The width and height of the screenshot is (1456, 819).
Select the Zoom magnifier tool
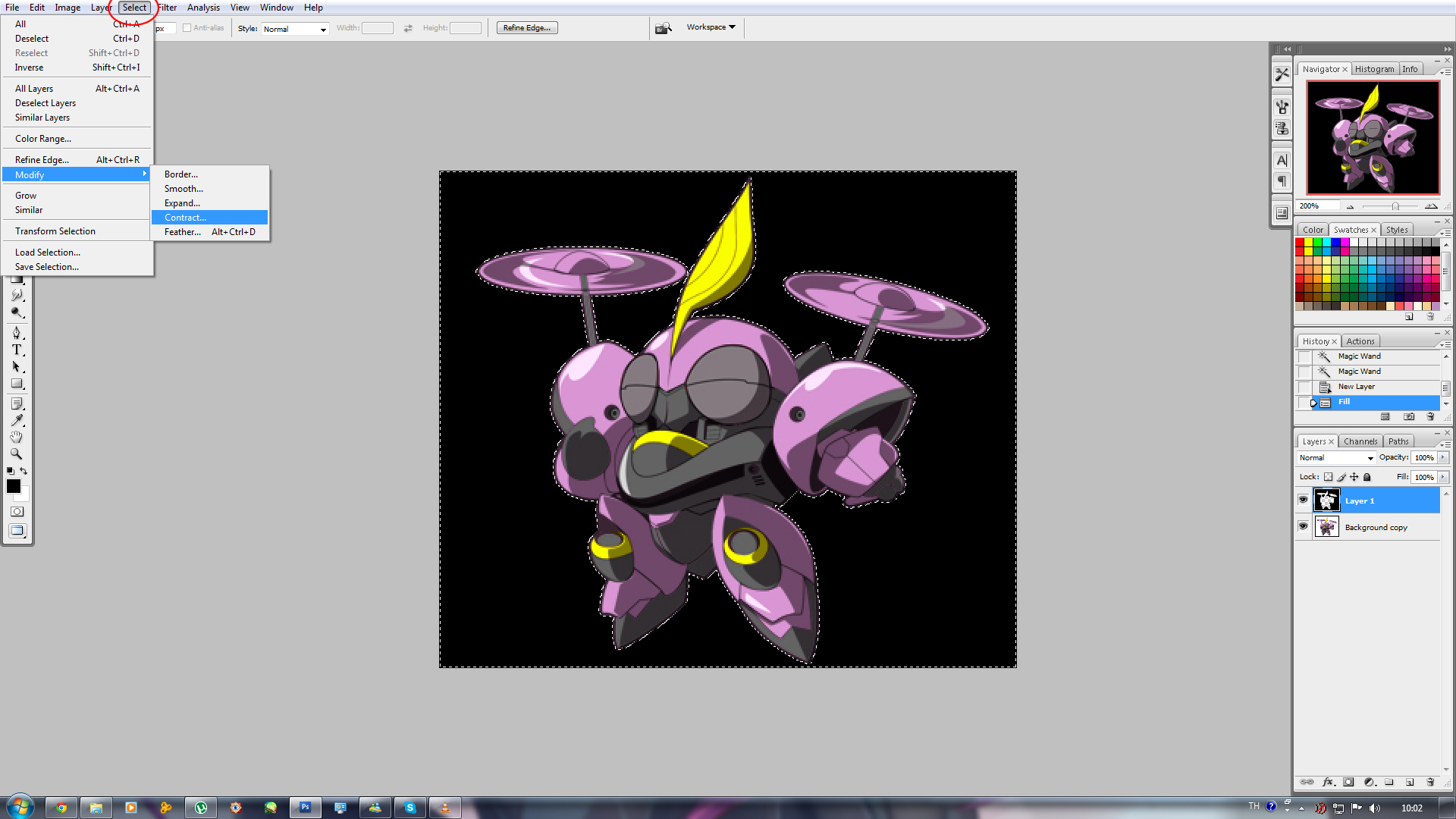click(17, 454)
